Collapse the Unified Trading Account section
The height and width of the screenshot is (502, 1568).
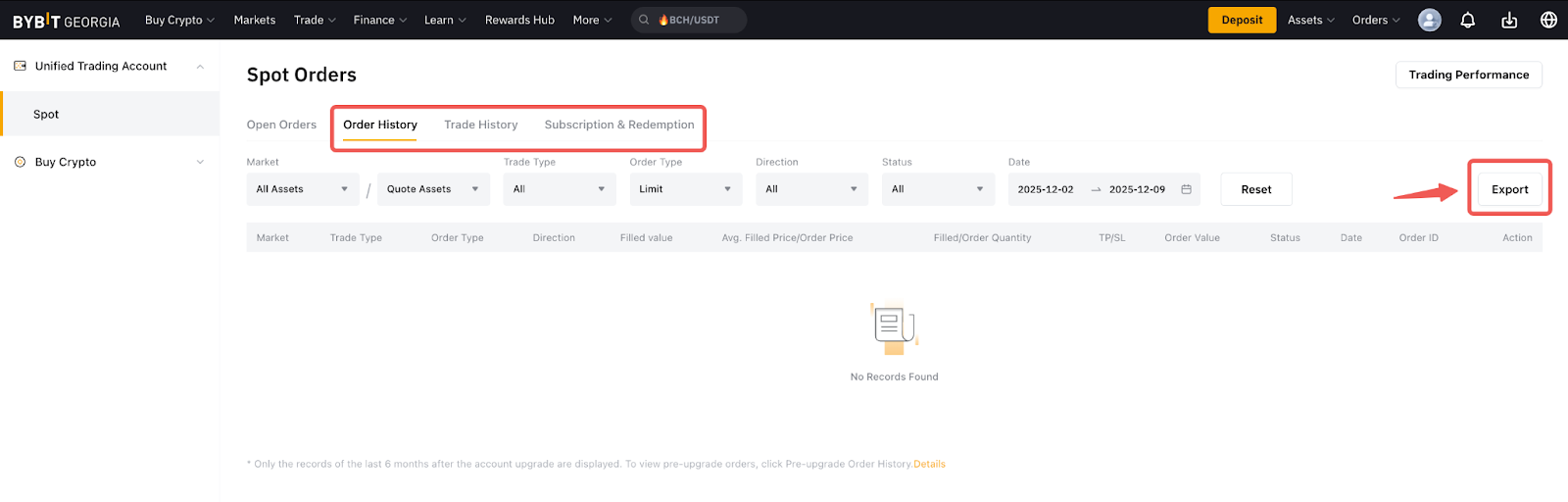200,67
